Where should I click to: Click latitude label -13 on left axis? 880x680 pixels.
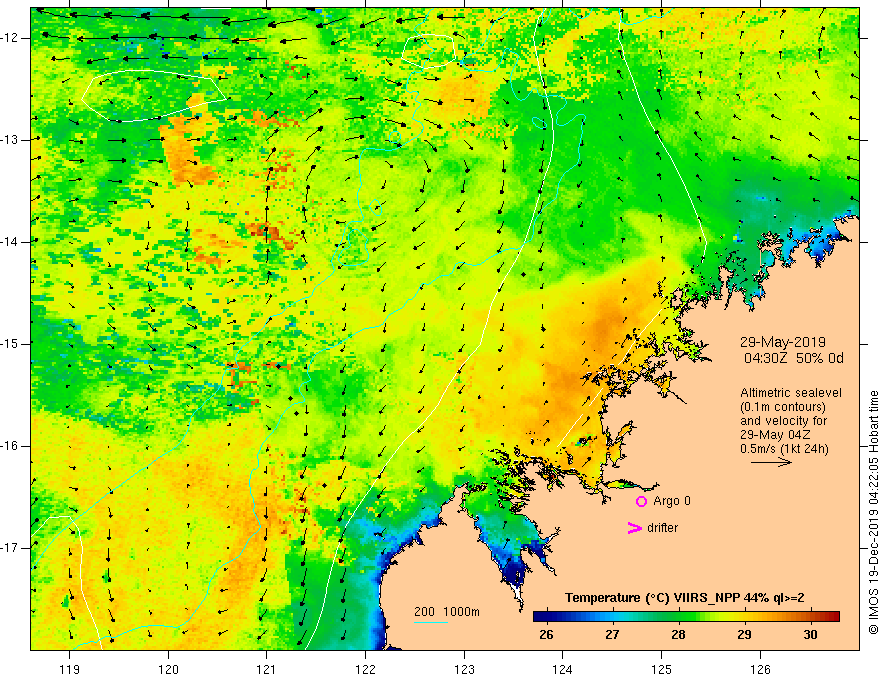(11, 140)
